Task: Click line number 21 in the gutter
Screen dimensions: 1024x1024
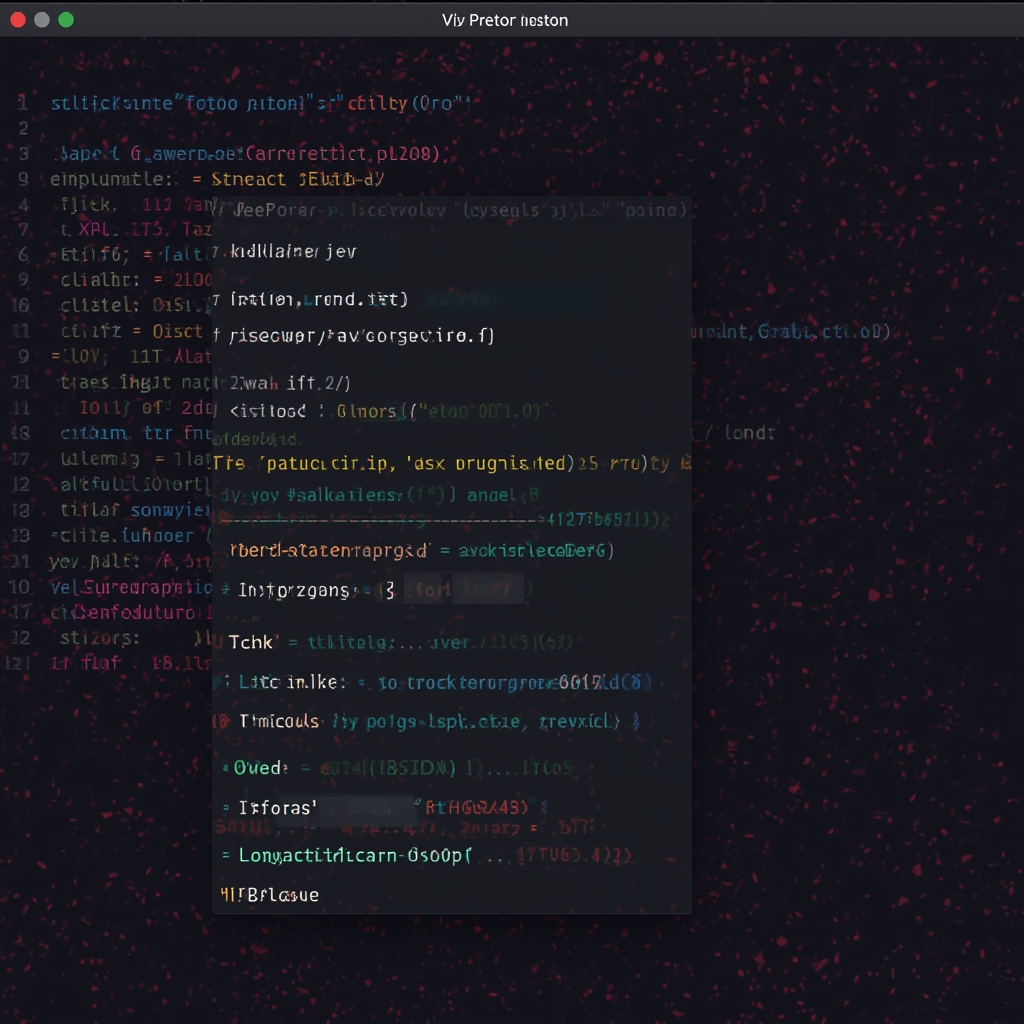Action: tap(23, 382)
